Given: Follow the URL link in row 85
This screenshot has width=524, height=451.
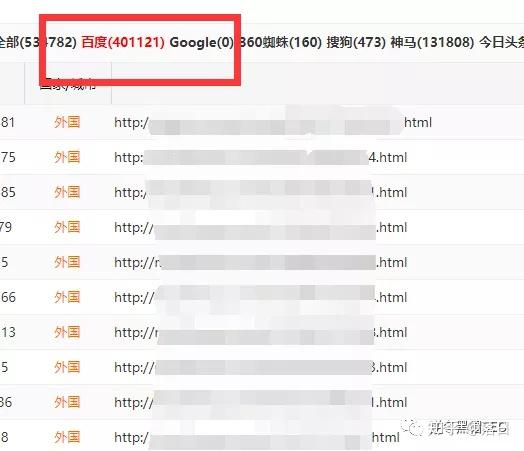Looking at the screenshot, I should click(x=261, y=192).
